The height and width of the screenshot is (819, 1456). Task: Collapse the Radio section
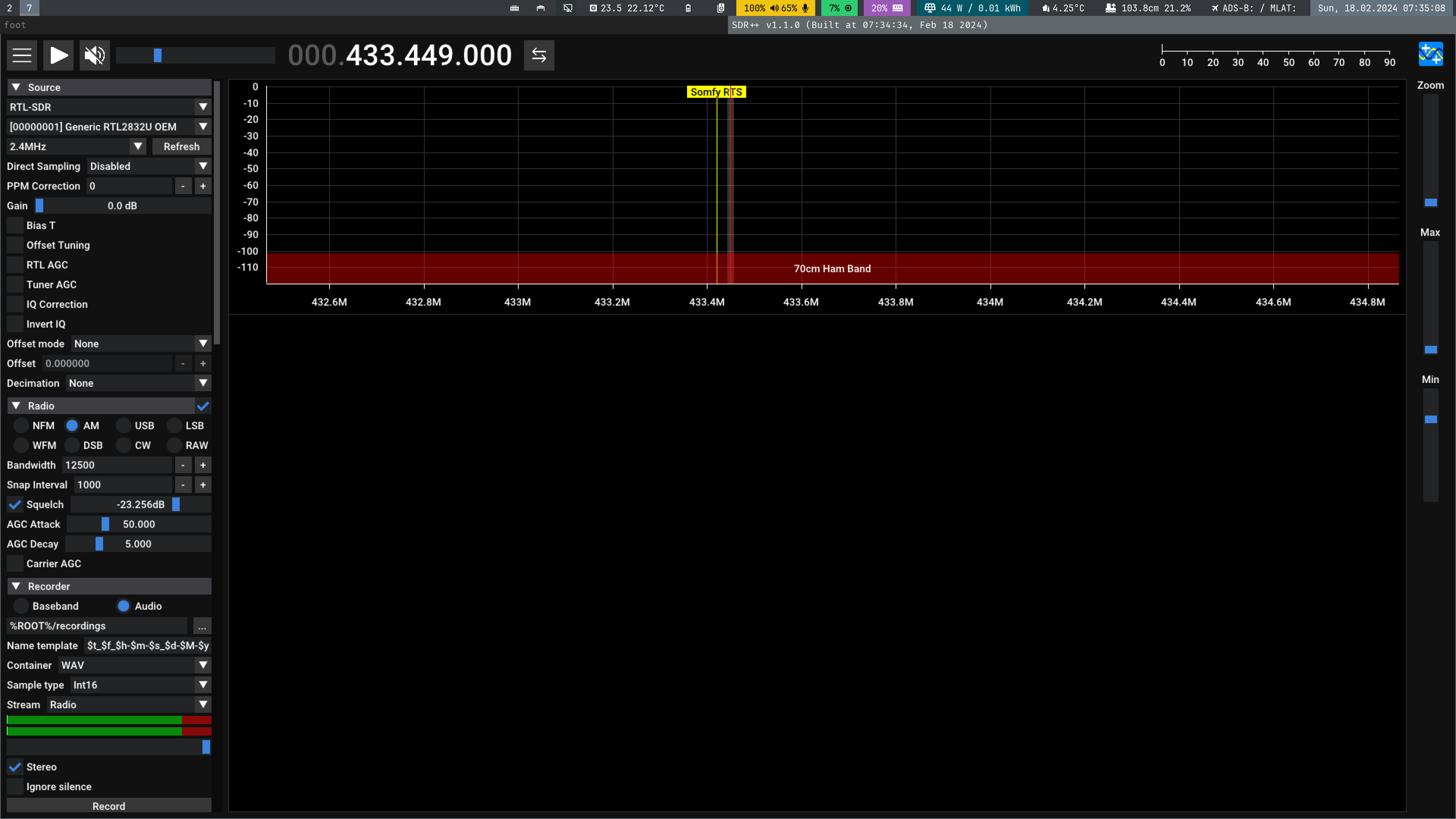tap(16, 406)
